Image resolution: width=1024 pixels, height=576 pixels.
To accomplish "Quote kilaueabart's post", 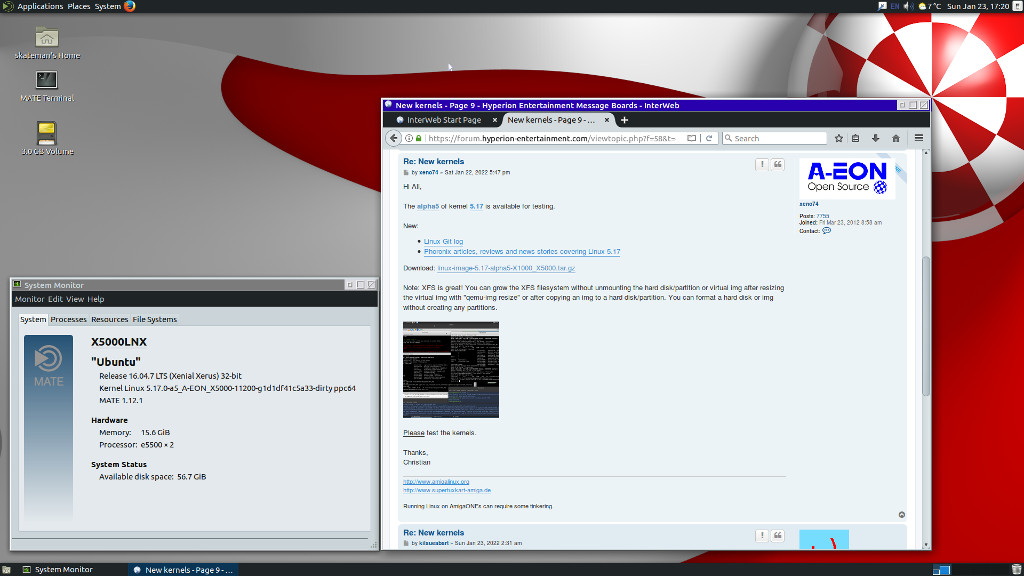I will pyautogui.click(x=778, y=536).
